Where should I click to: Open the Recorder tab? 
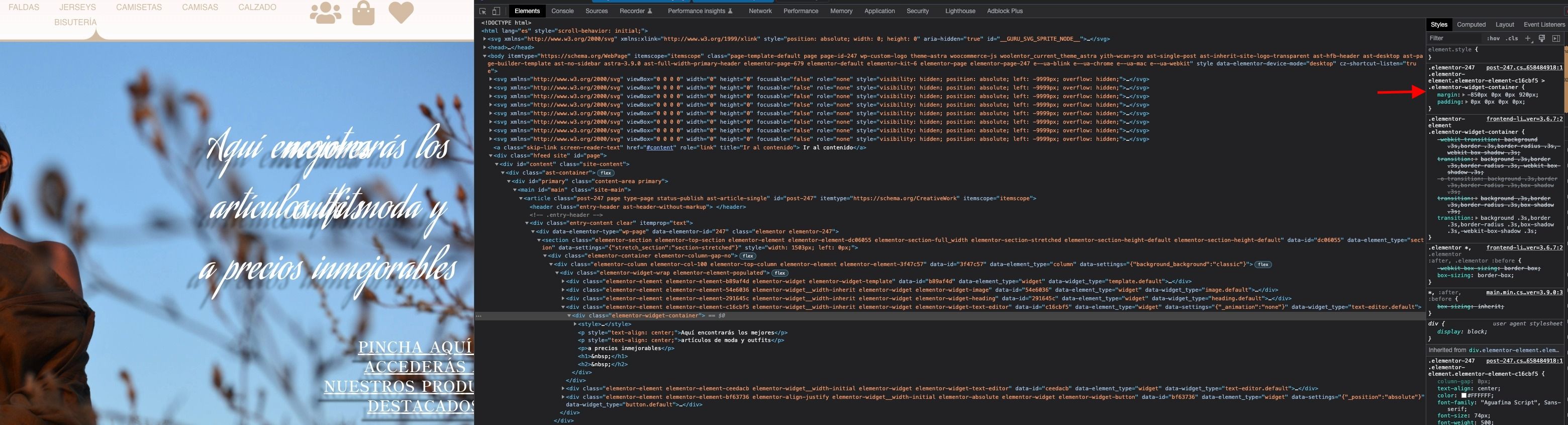click(x=635, y=11)
